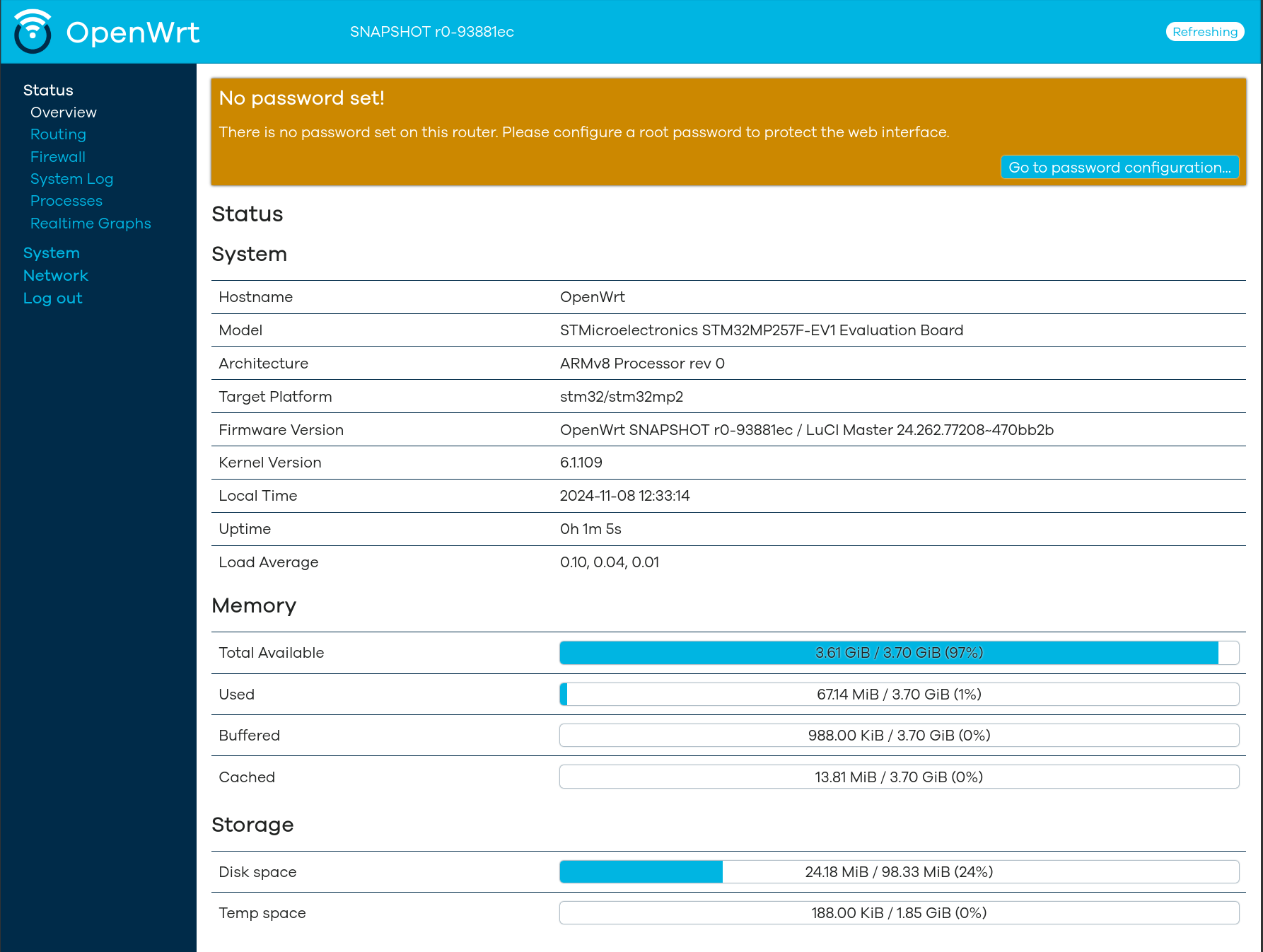
Task: Click the OpenWrt wifi logo icon
Action: tap(33, 32)
